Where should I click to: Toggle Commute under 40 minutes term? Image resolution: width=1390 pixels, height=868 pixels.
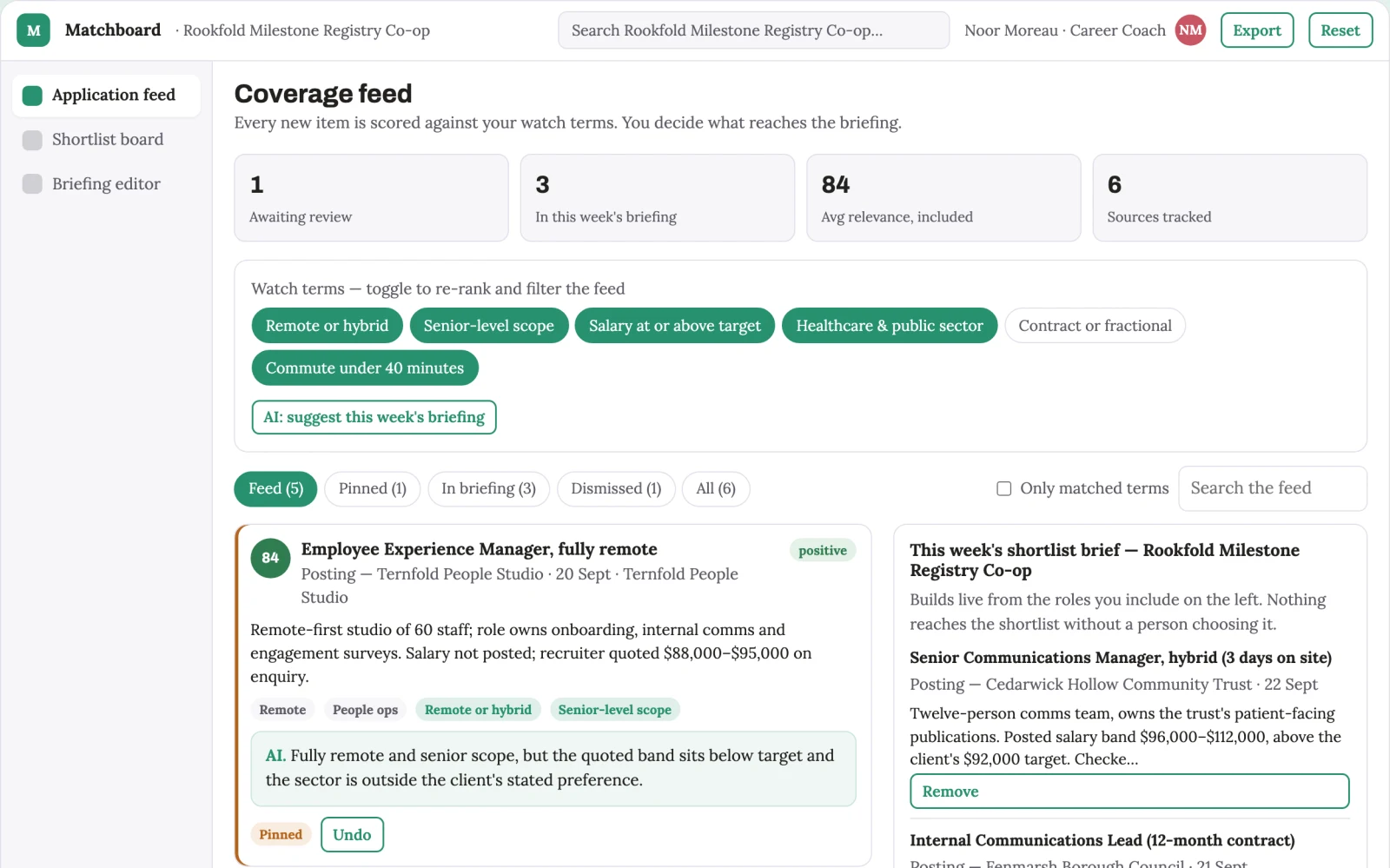pos(365,368)
